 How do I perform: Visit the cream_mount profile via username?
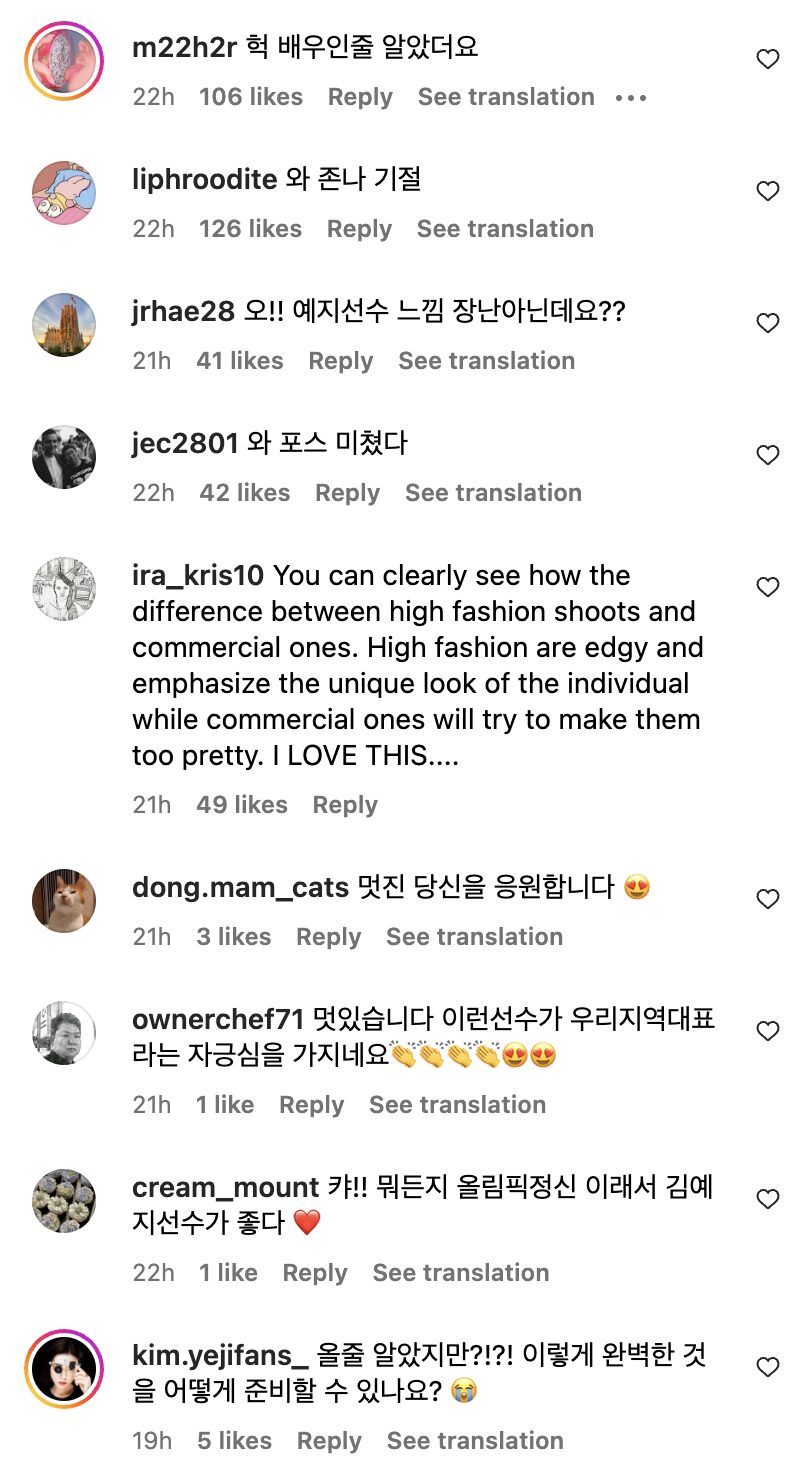tap(225, 1188)
